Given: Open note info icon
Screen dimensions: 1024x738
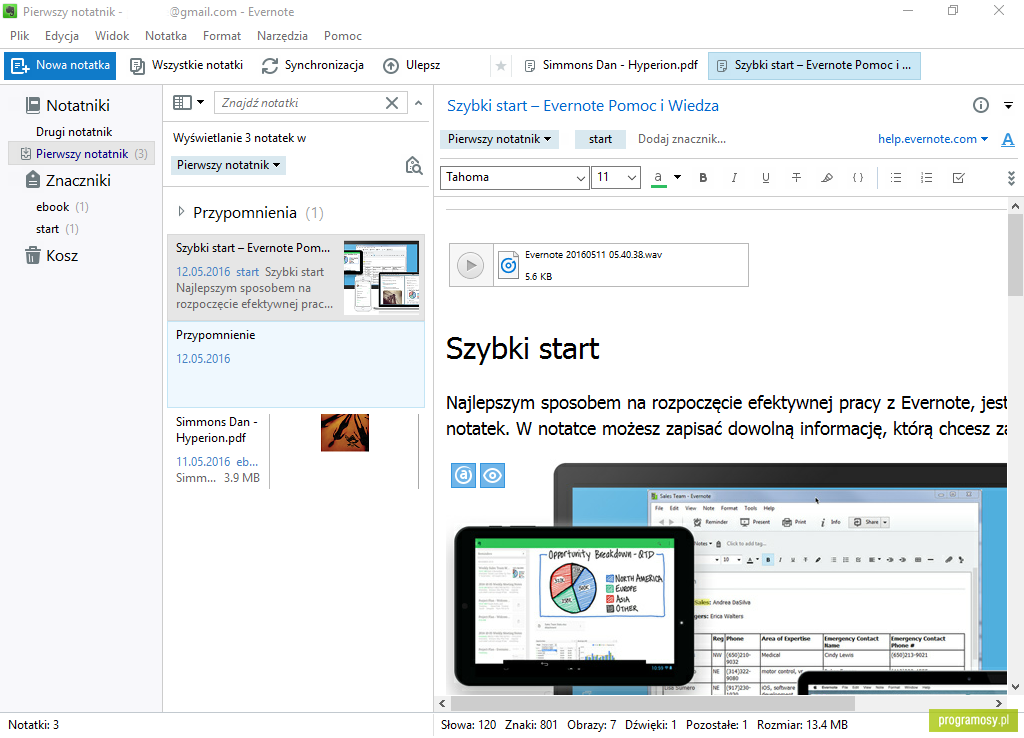Looking at the screenshot, I should click(x=980, y=105).
